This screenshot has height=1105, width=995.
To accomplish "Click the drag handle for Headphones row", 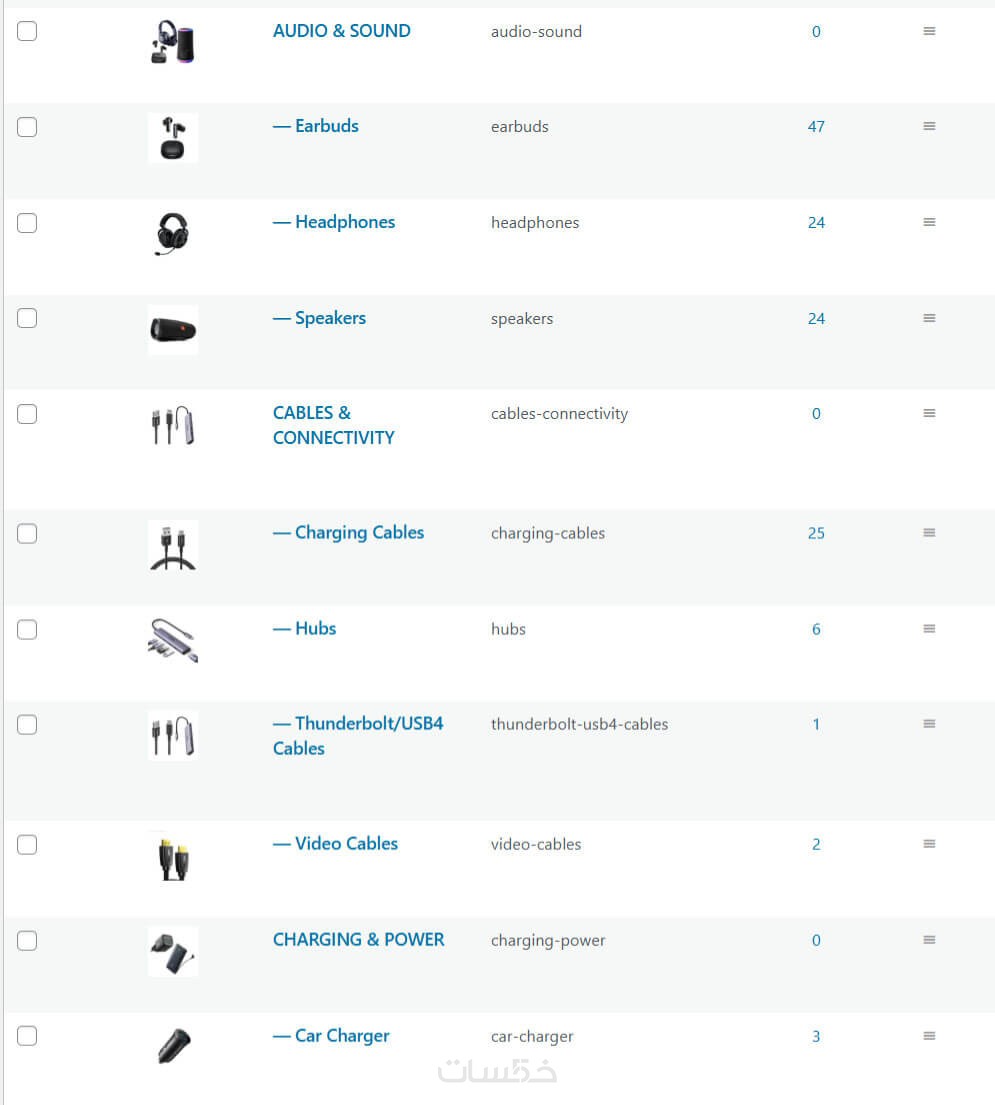I will coord(929,223).
